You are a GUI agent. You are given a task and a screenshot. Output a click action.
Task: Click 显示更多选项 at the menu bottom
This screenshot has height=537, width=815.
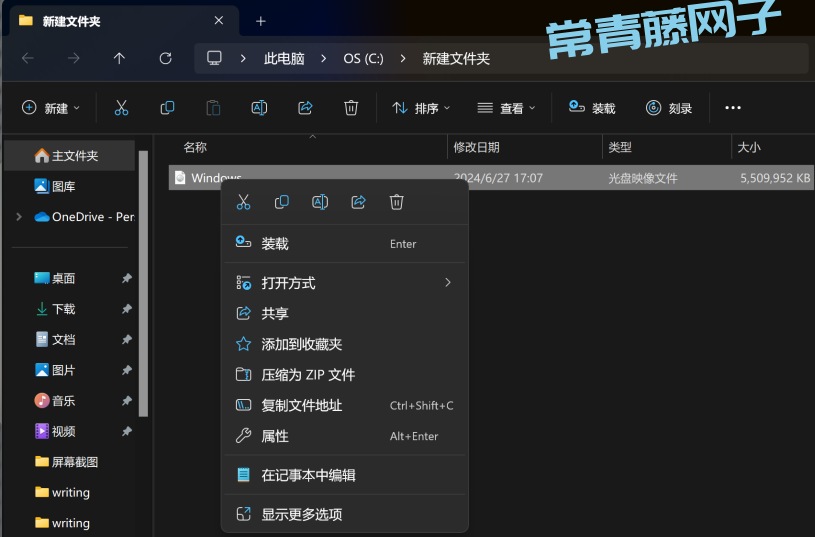(x=301, y=515)
